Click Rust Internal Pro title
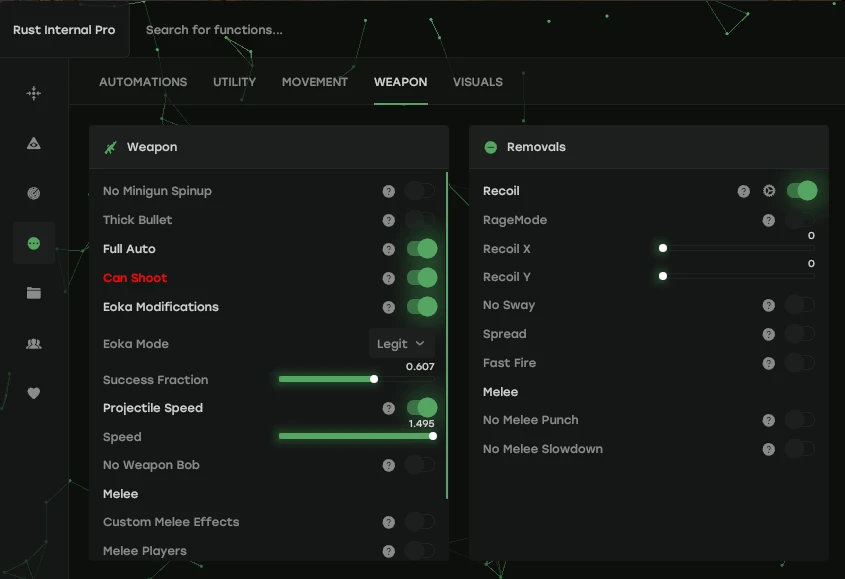The width and height of the screenshot is (845, 579). (64, 30)
